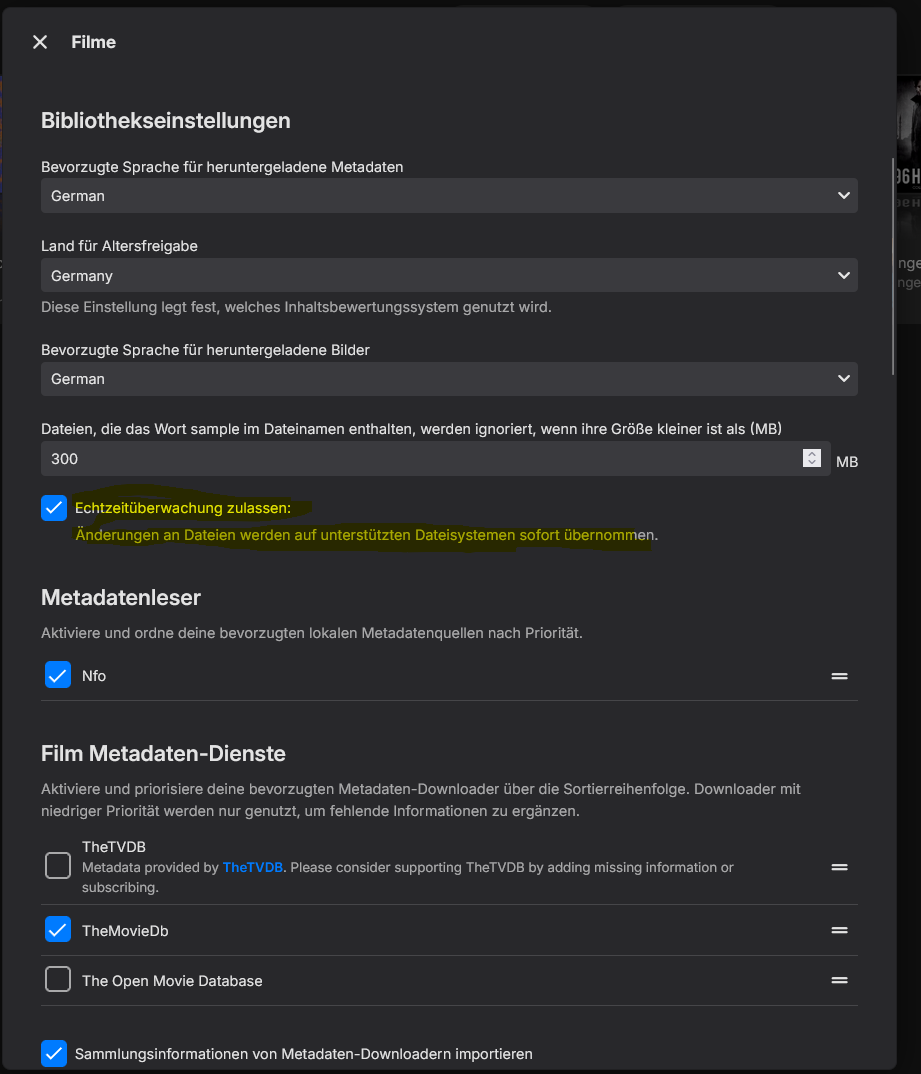Uncheck the Nfo metadata reader

click(x=58, y=675)
